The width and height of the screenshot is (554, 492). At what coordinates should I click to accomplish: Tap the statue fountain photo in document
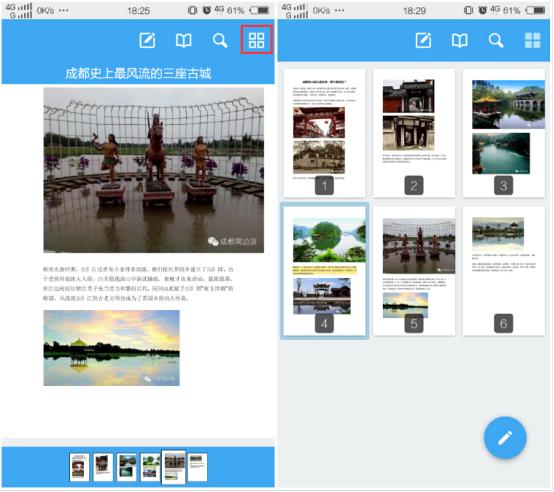pyautogui.click(x=153, y=170)
